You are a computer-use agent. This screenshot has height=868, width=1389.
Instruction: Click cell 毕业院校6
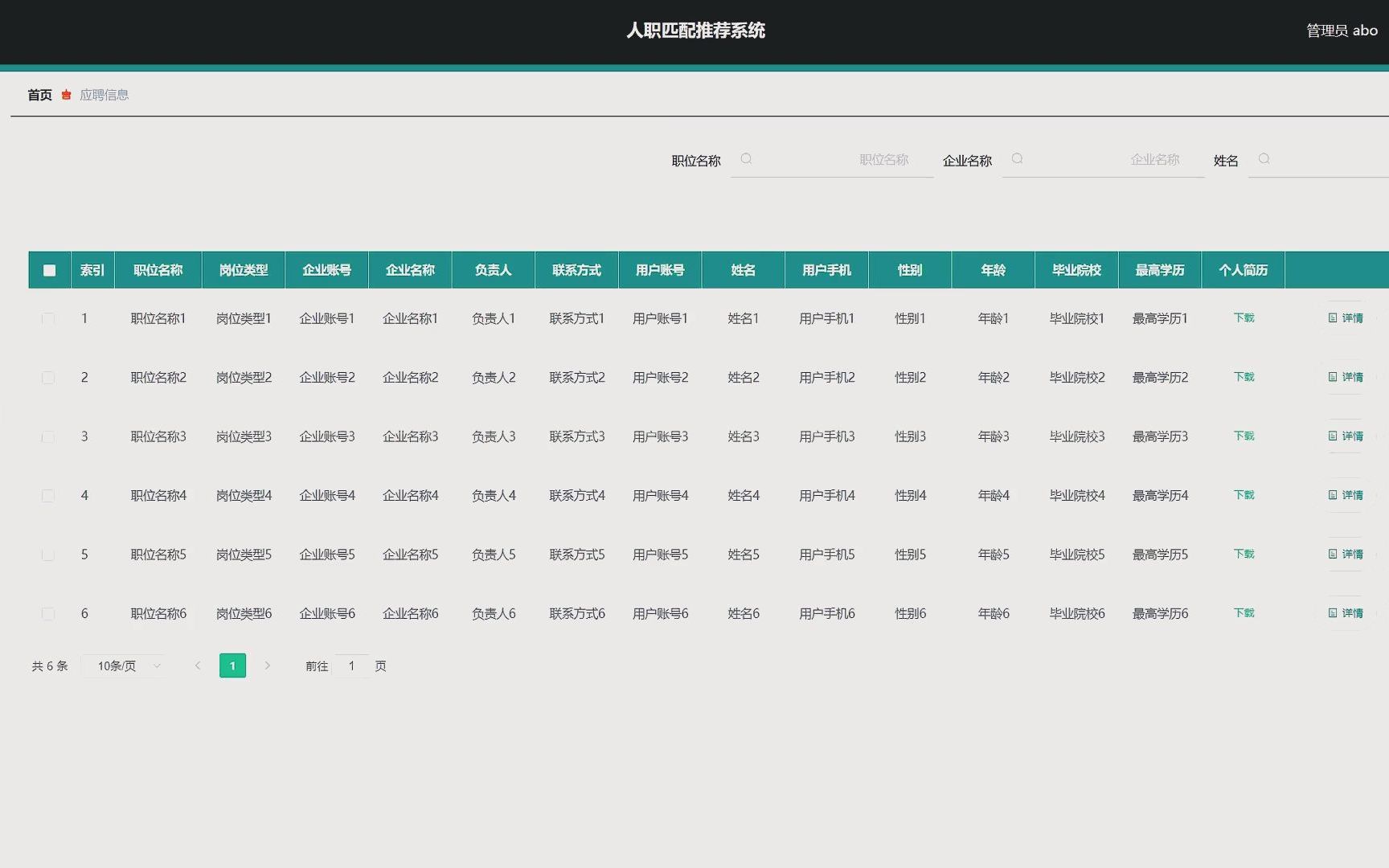[1076, 613]
